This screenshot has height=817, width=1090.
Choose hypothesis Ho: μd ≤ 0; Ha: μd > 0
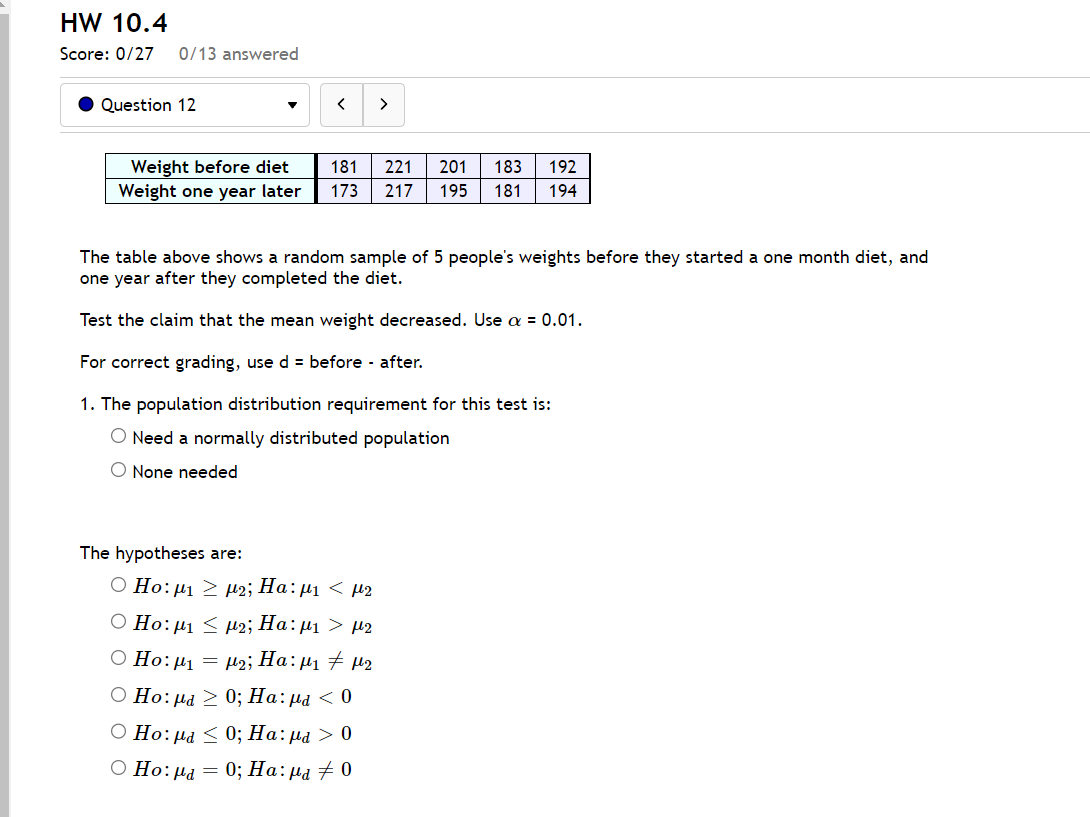pyautogui.click(x=118, y=731)
